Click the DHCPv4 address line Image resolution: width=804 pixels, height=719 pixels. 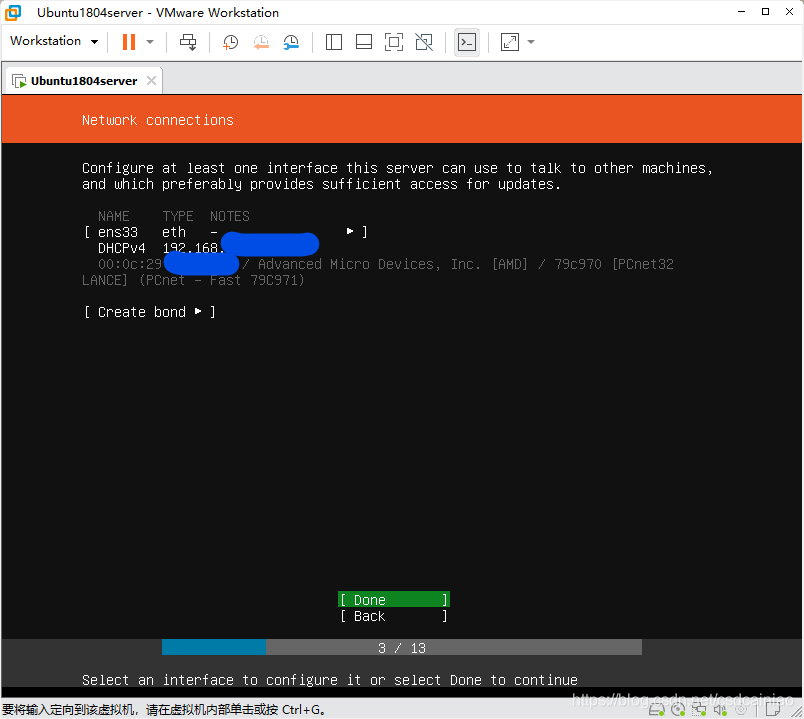(208, 248)
